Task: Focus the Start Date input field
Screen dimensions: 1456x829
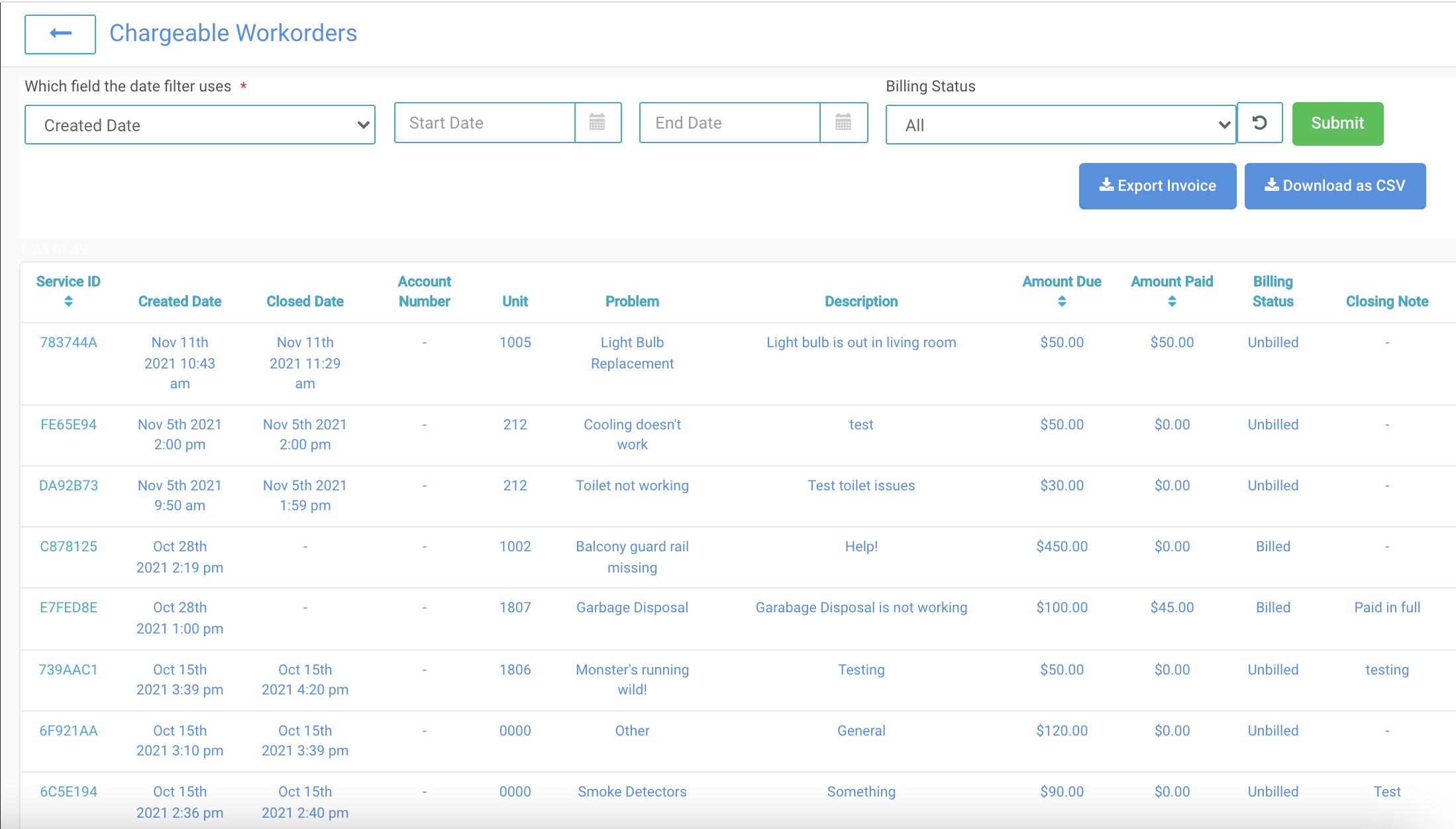Action: [x=484, y=123]
